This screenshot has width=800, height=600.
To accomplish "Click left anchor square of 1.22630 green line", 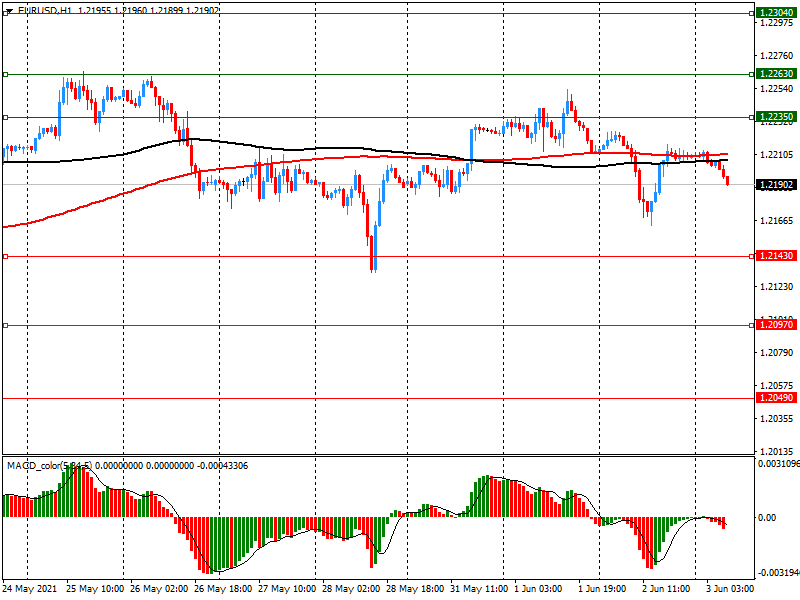I will pyautogui.click(x=5, y=74).
